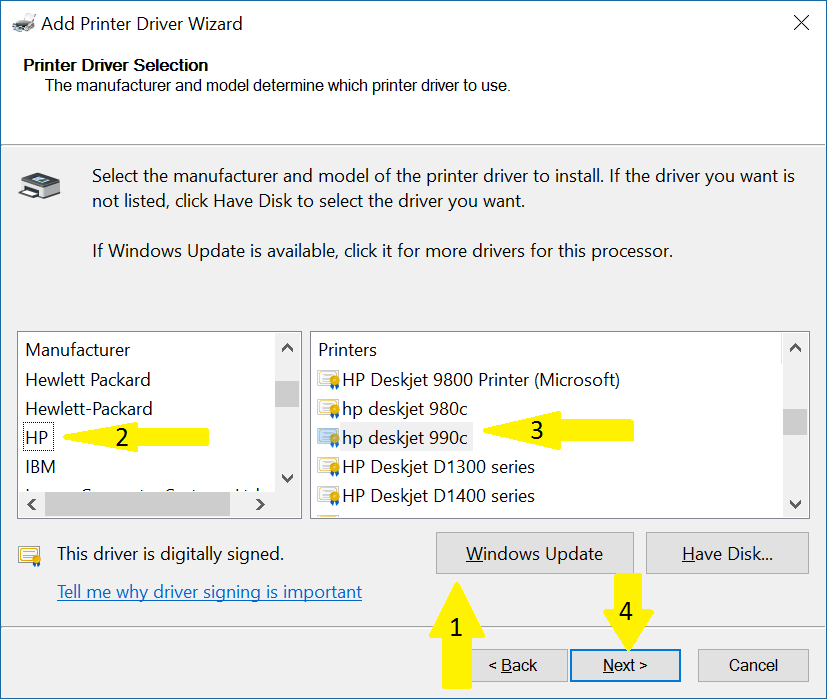Select Hewlett-Packard with hyphen manufacturer
The image size is (827, 699).
tap(89, 409)
